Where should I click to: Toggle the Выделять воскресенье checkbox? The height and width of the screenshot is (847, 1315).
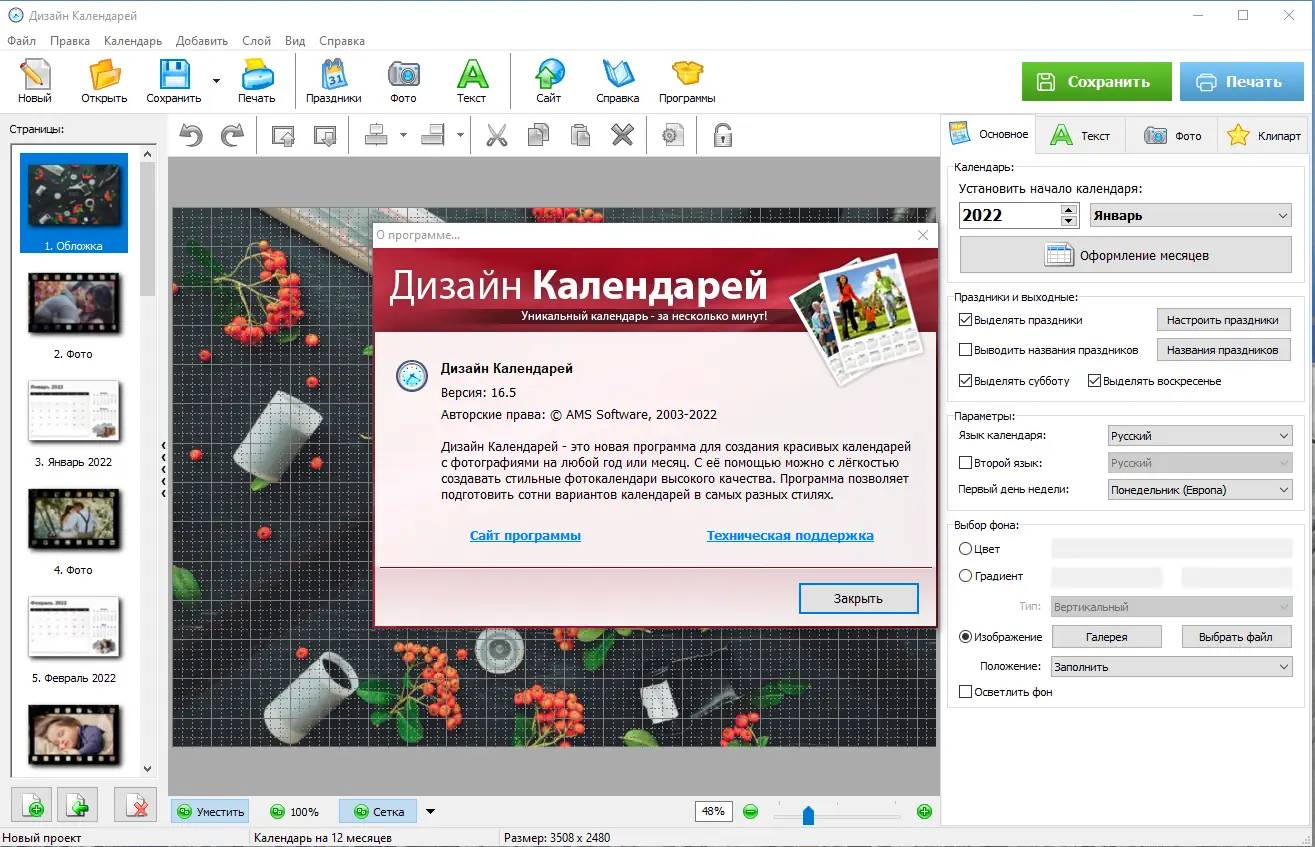pyautogui.click(x=1095, y=381)
